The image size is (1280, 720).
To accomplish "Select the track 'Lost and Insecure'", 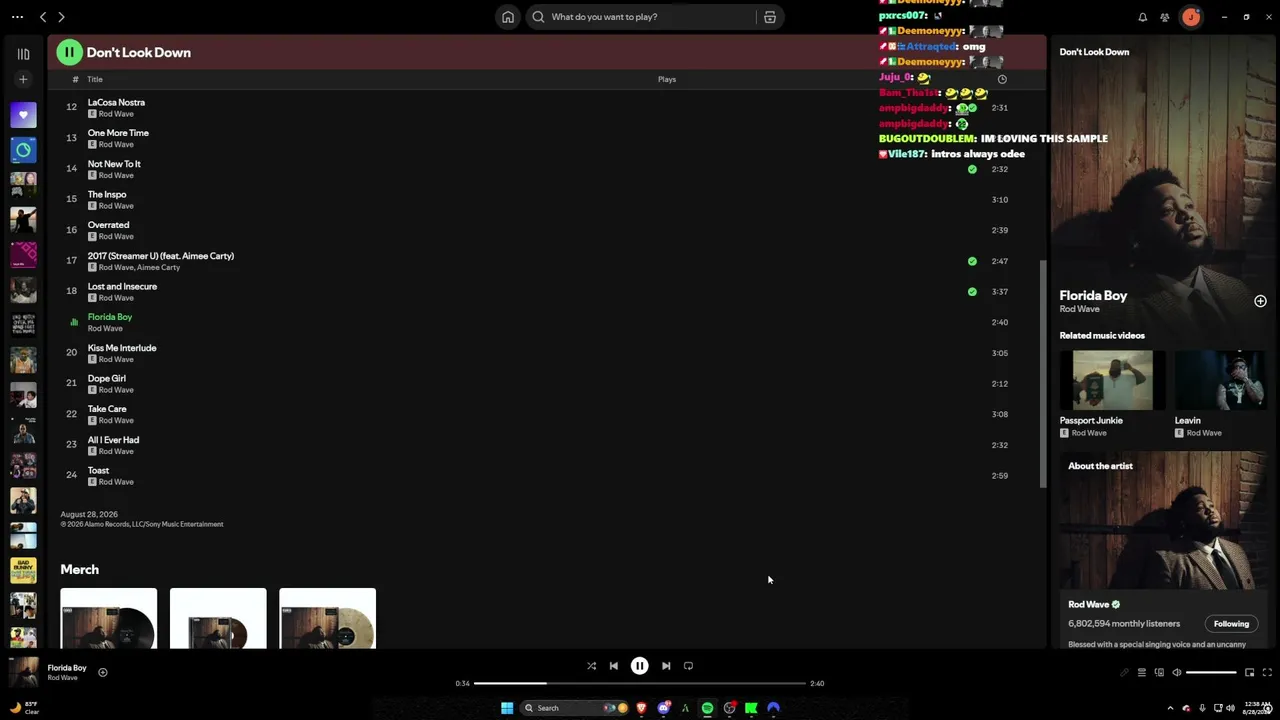I will [x=122, y=287].
